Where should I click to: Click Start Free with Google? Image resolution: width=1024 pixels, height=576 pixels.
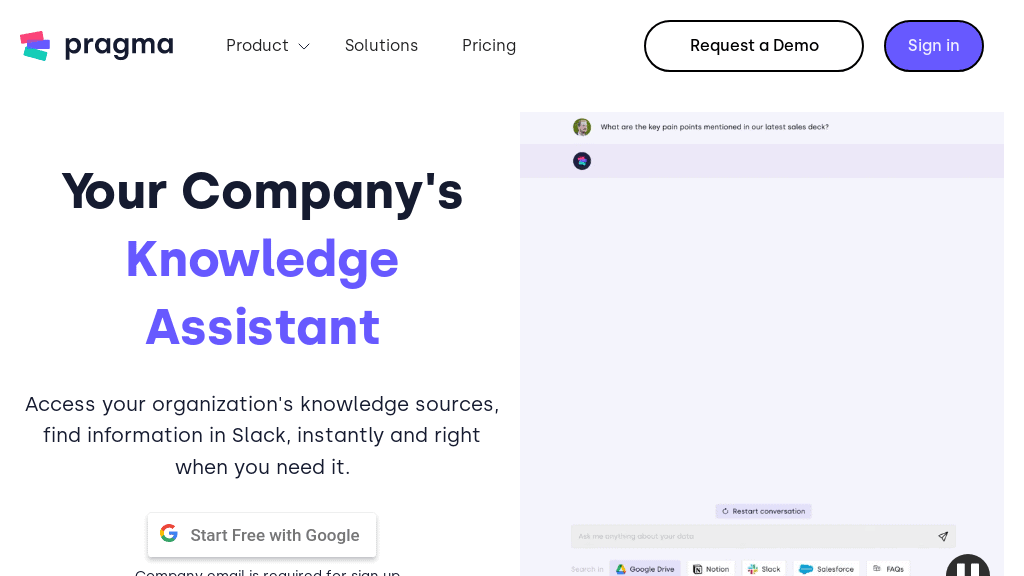pos(262,535)
